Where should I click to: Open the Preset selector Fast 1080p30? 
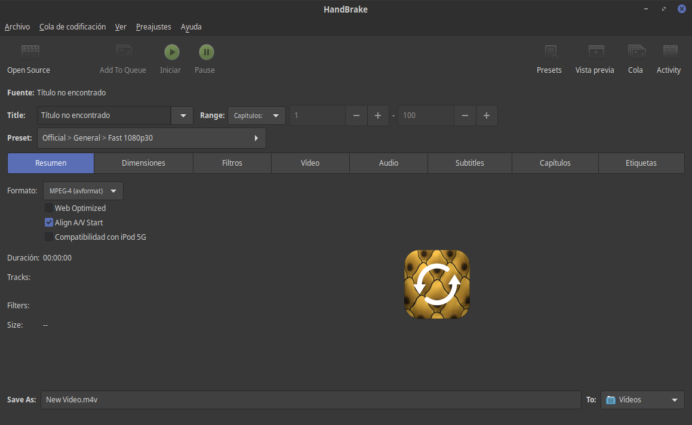click(x=151, y=138)
